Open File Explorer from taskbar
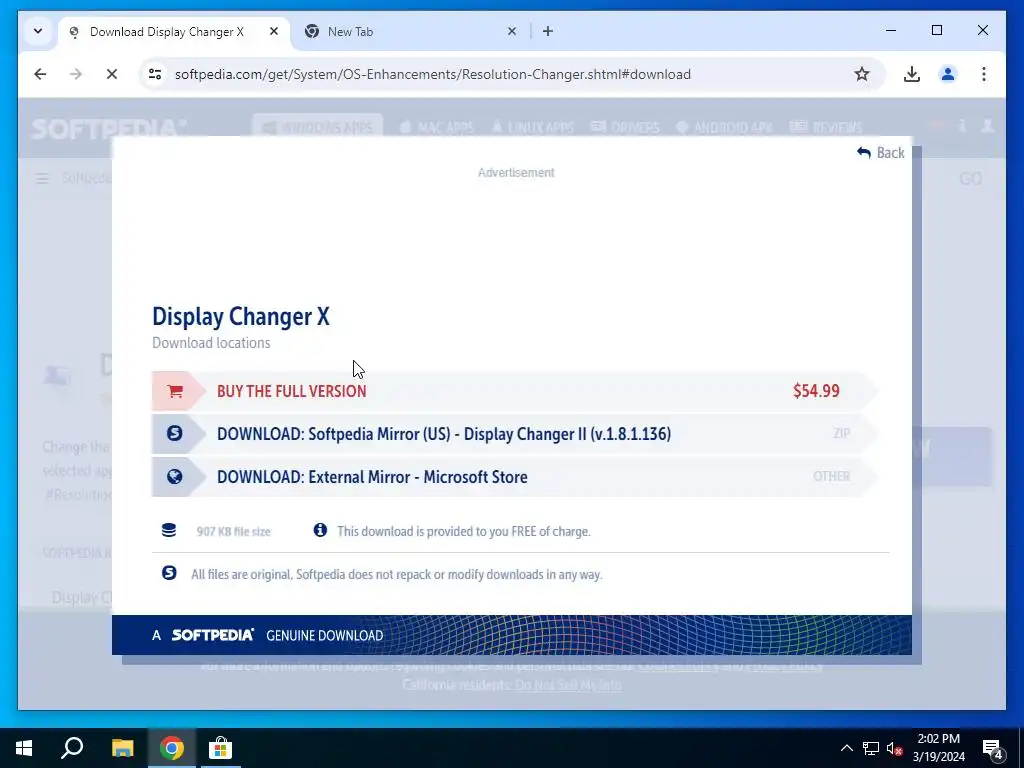The height and width of the screenshot is (768, 1024). [122, 748]
